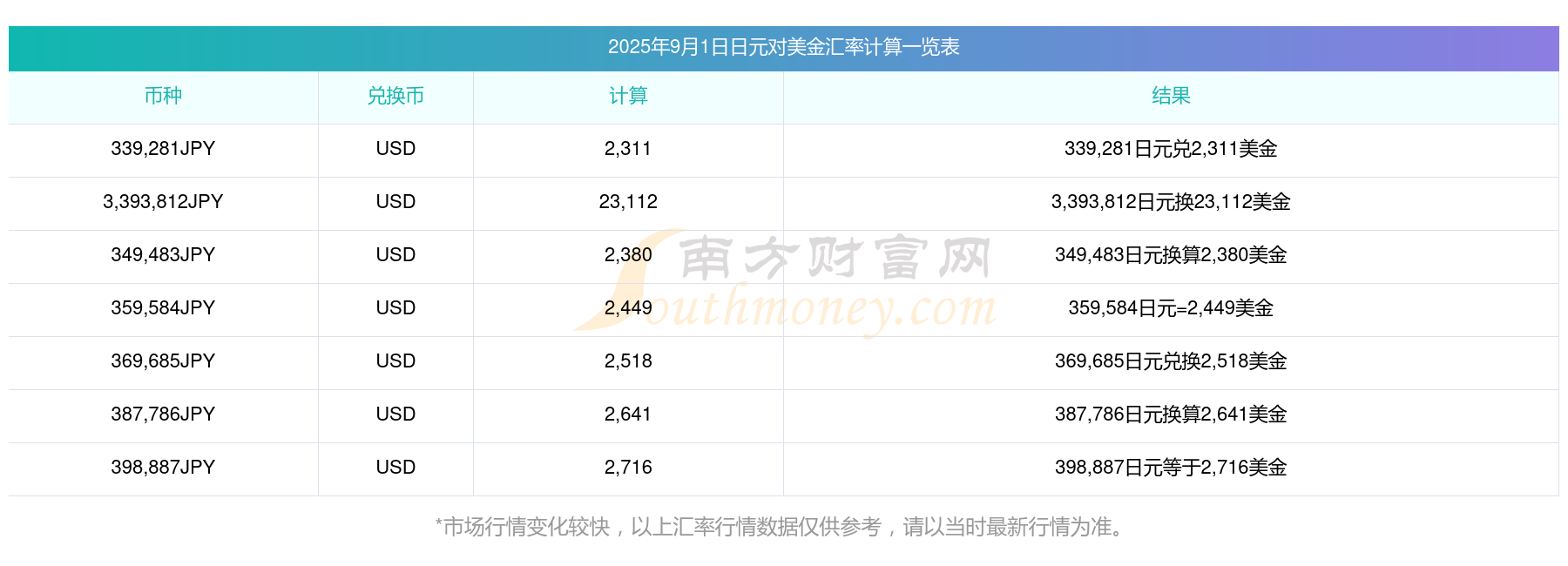Click USD in the 349,483JPY row

pyautogui.click(x=395, y=255)
